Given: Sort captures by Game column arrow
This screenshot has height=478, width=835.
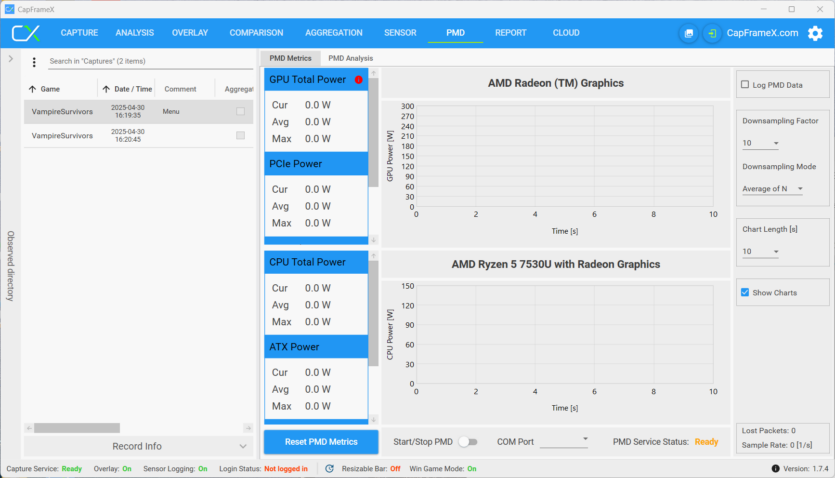Looking at the screenshot, I should [32, 89].
